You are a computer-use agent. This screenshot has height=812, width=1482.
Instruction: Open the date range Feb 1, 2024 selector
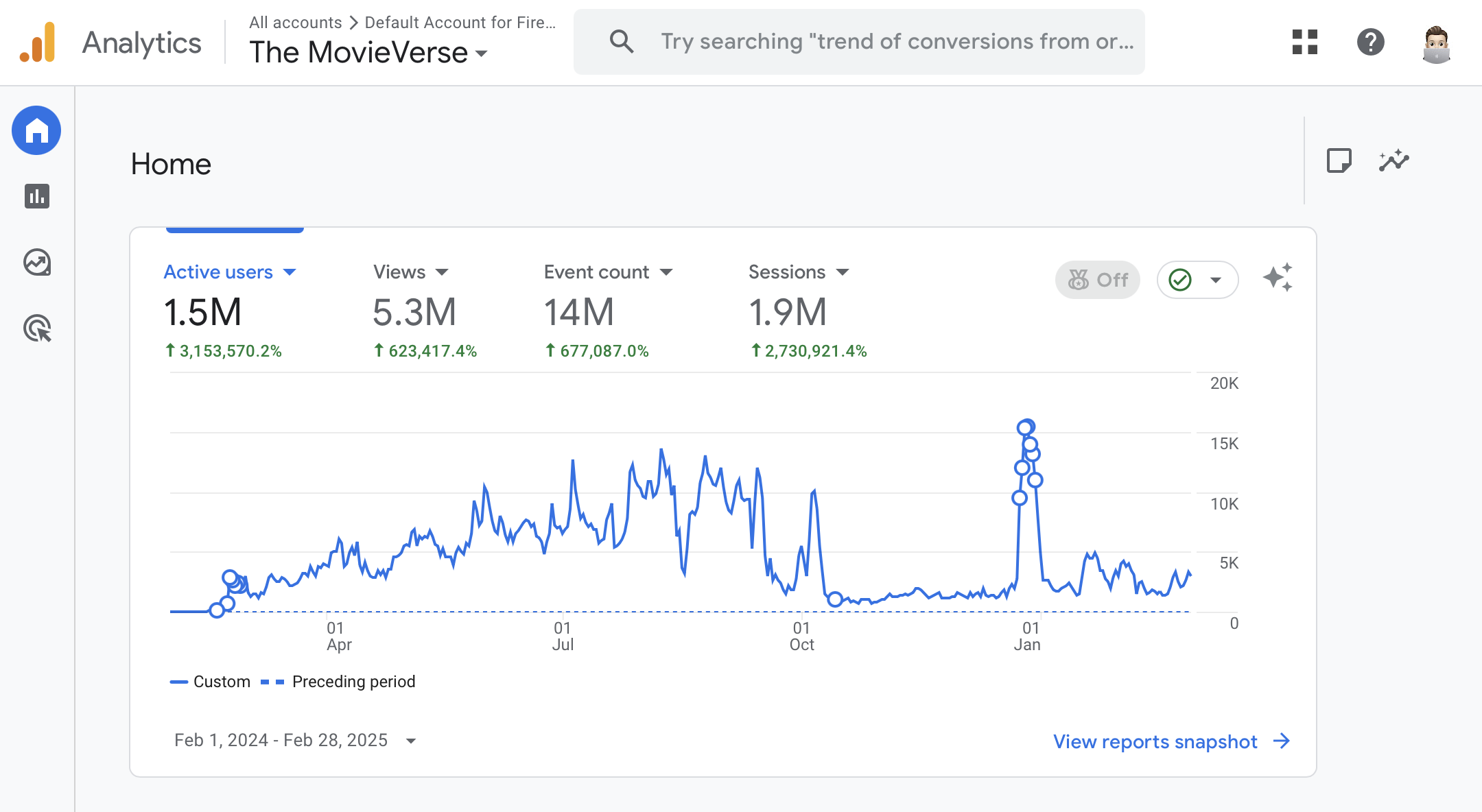coord(296,741)
